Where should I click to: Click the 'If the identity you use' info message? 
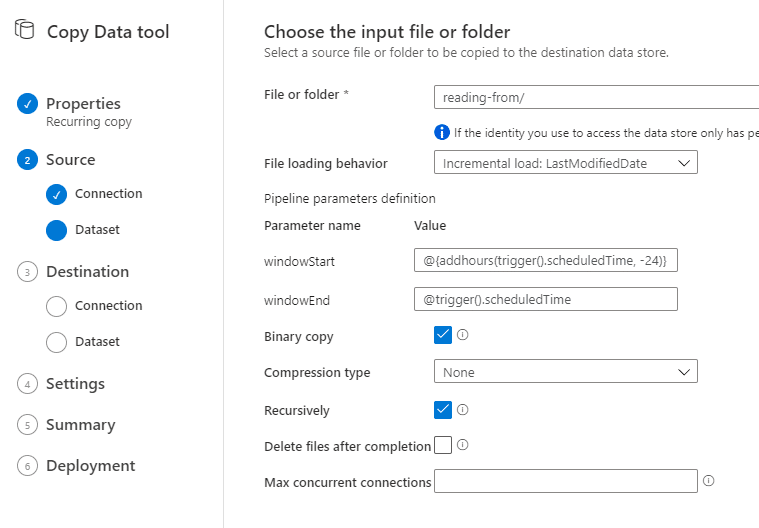pyautogui.click(x=607, y=133)
